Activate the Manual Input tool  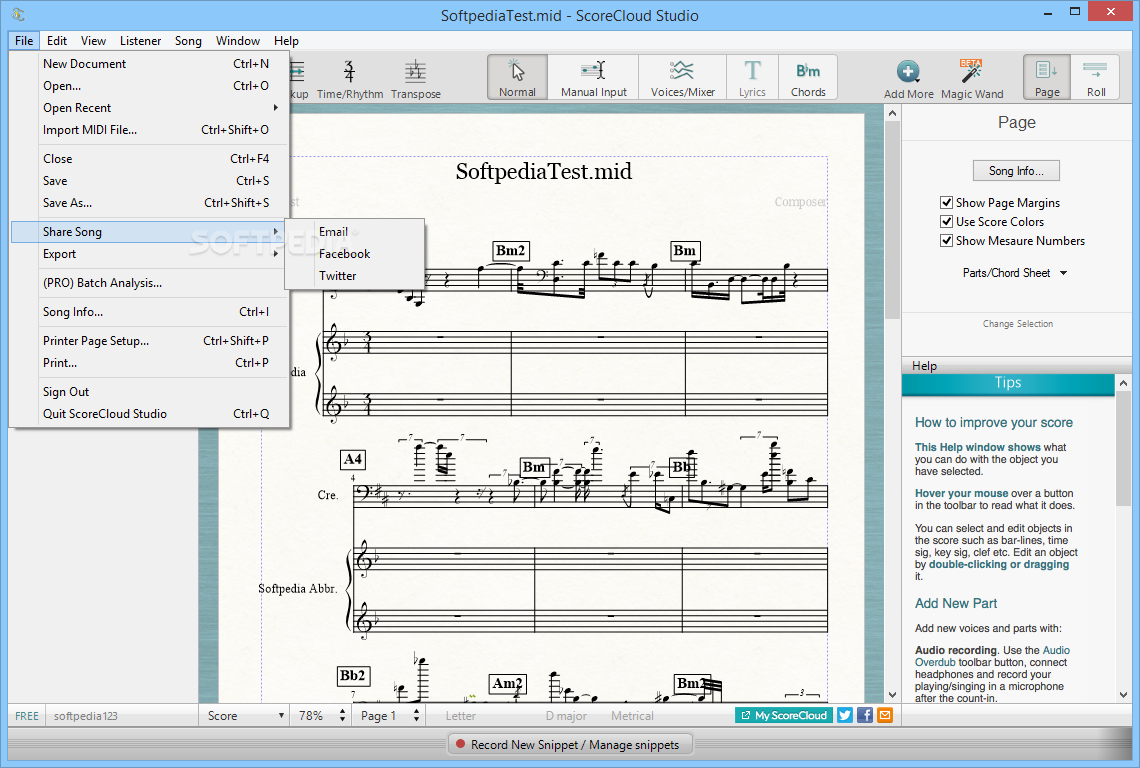click(x=593, y=77)
